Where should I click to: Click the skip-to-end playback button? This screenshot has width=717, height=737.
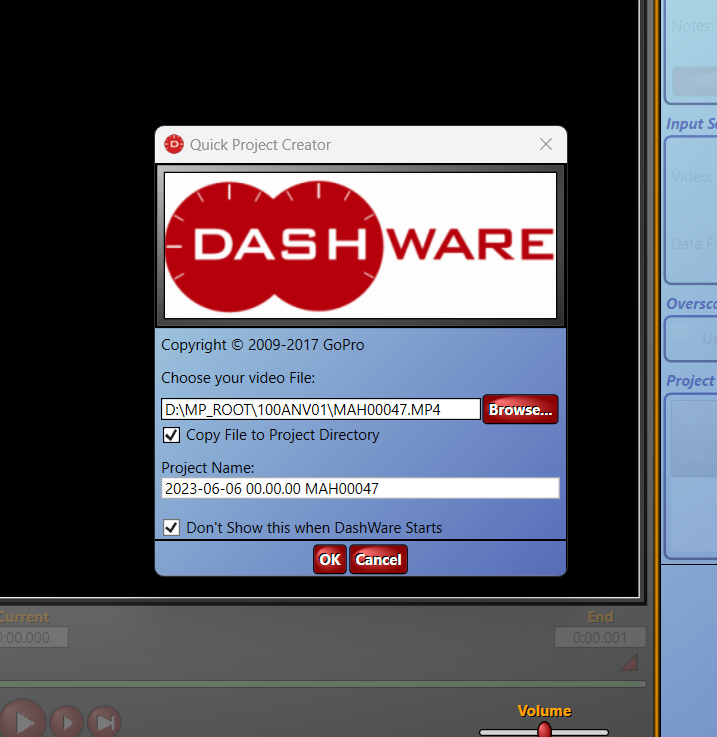click(104, 722)
